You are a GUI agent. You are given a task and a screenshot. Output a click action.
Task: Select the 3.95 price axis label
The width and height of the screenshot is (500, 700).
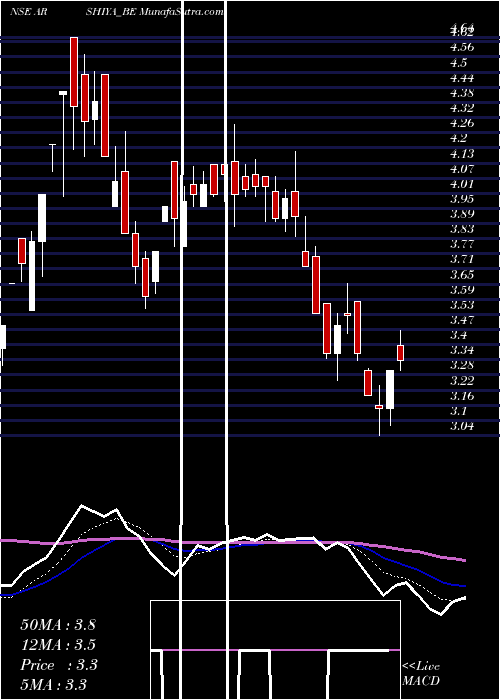[462, 198]
